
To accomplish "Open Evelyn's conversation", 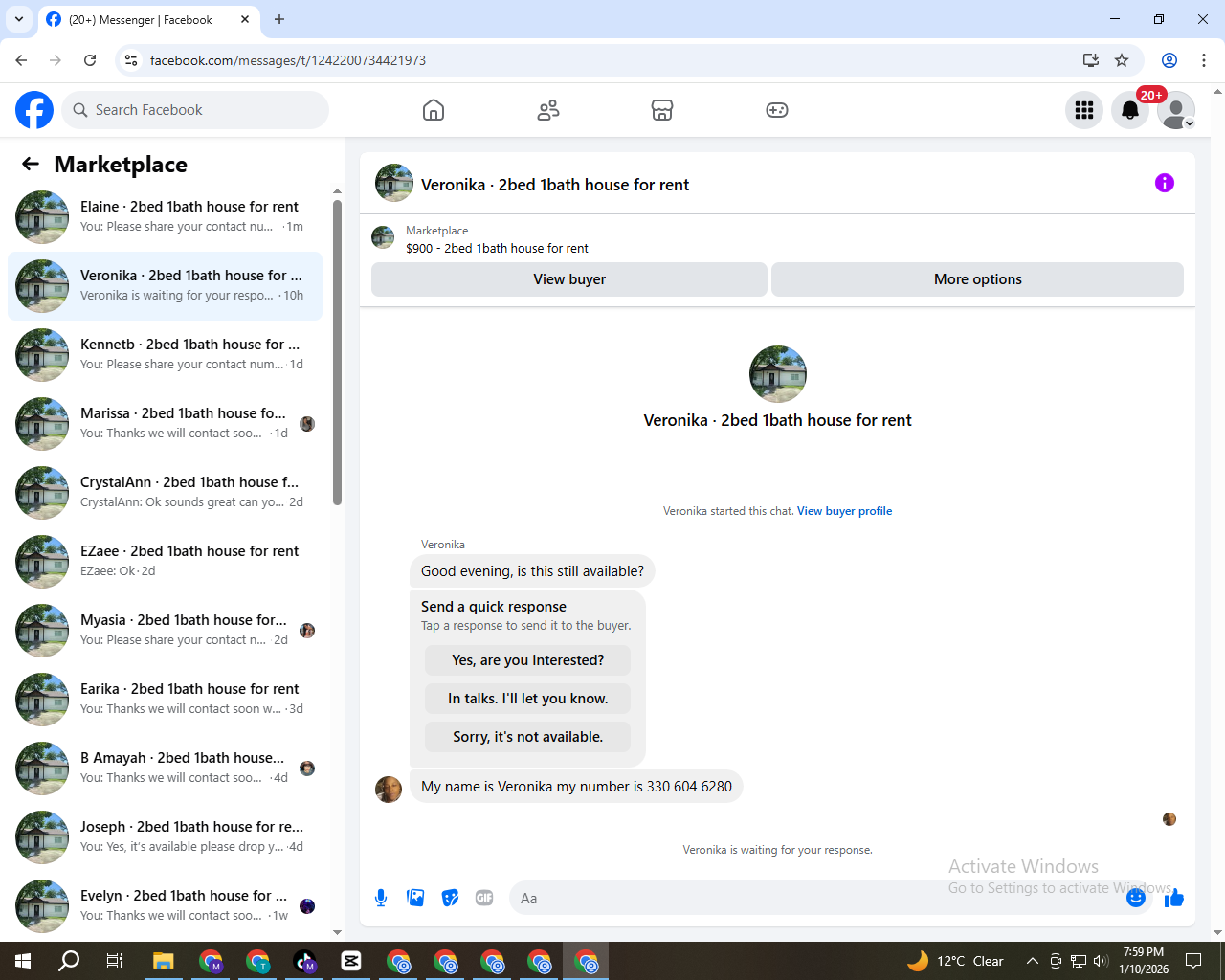I will 165,906.
